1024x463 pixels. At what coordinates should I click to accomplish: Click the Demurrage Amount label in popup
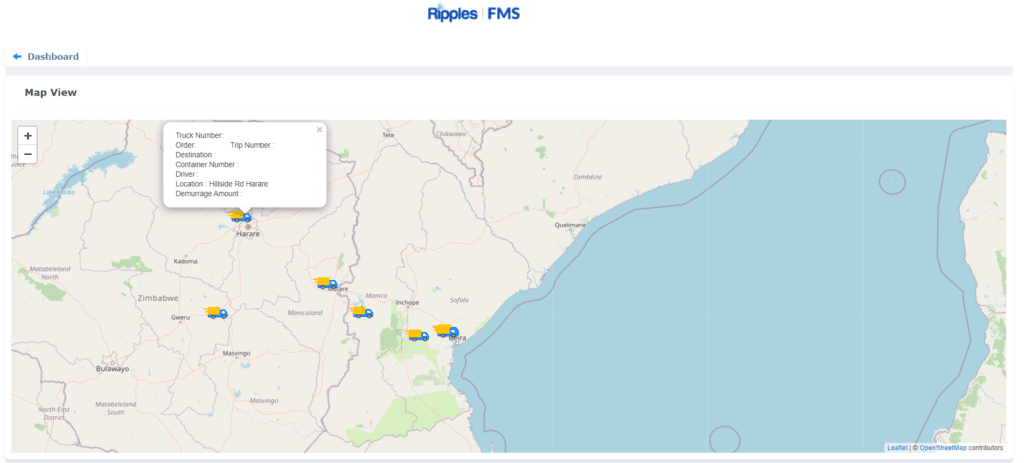(x=208, y=194)
